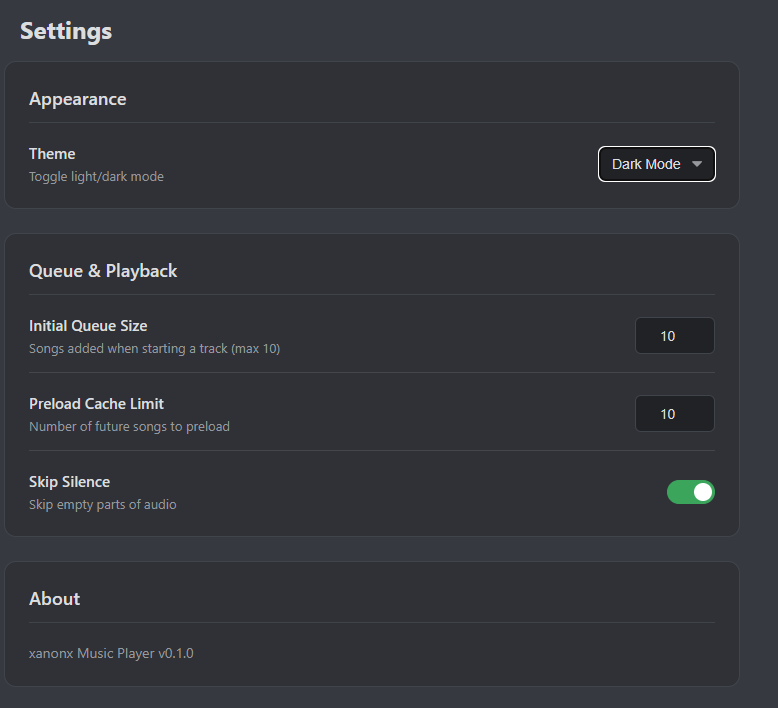Screen dimensions: 778x708
Task: Click the Theme setting label
Action: click(x=52, y=154)
